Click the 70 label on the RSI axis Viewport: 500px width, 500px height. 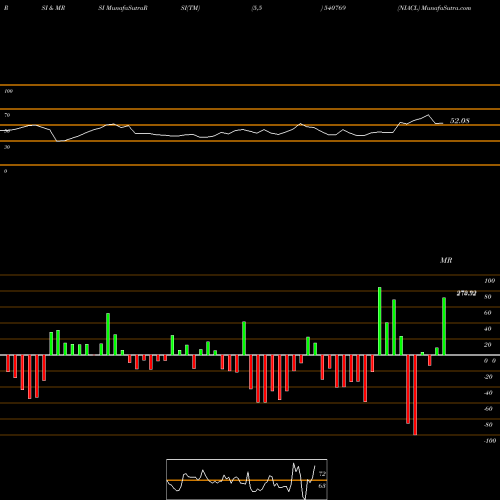(x=7, y=115)
